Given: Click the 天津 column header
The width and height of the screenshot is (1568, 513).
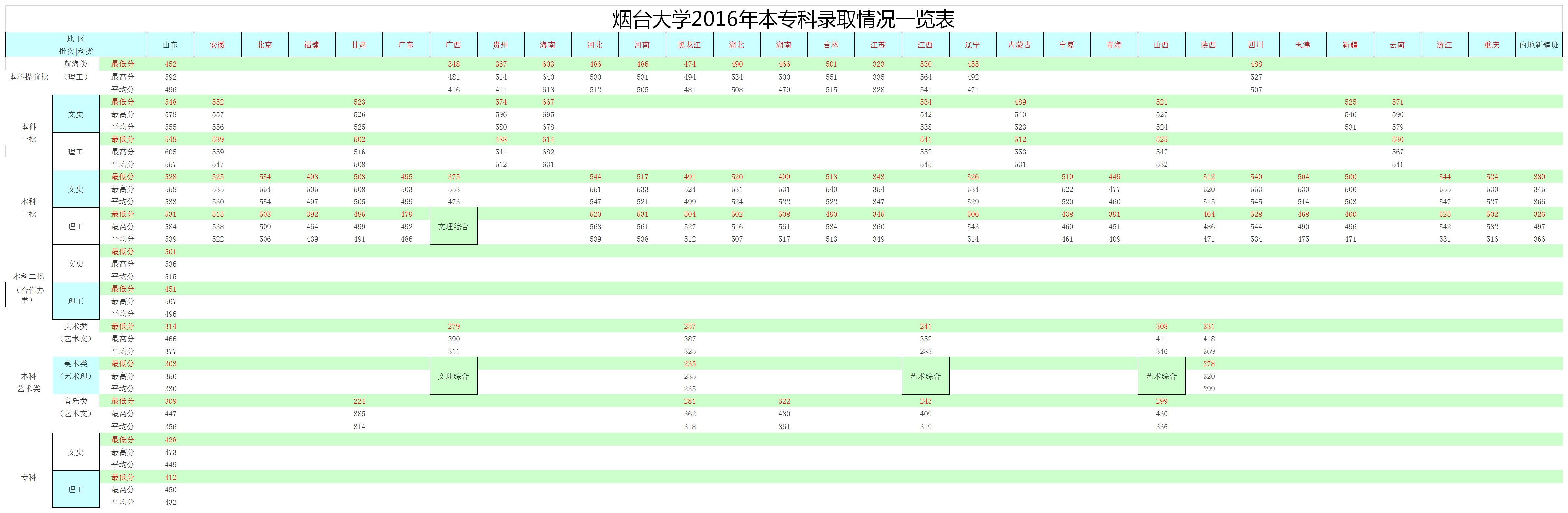Looking at the screenshot, I should point(1303,45).
